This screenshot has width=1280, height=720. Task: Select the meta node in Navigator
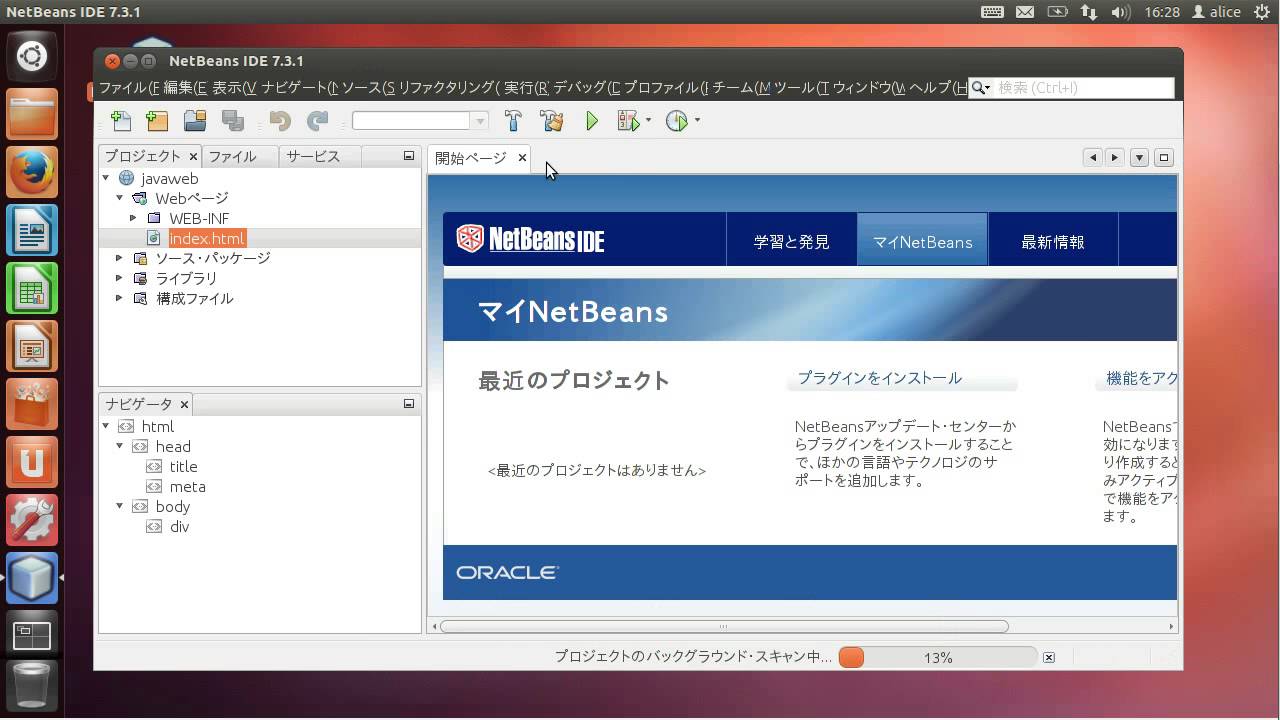pyautogui.click(x=187, y=486)
